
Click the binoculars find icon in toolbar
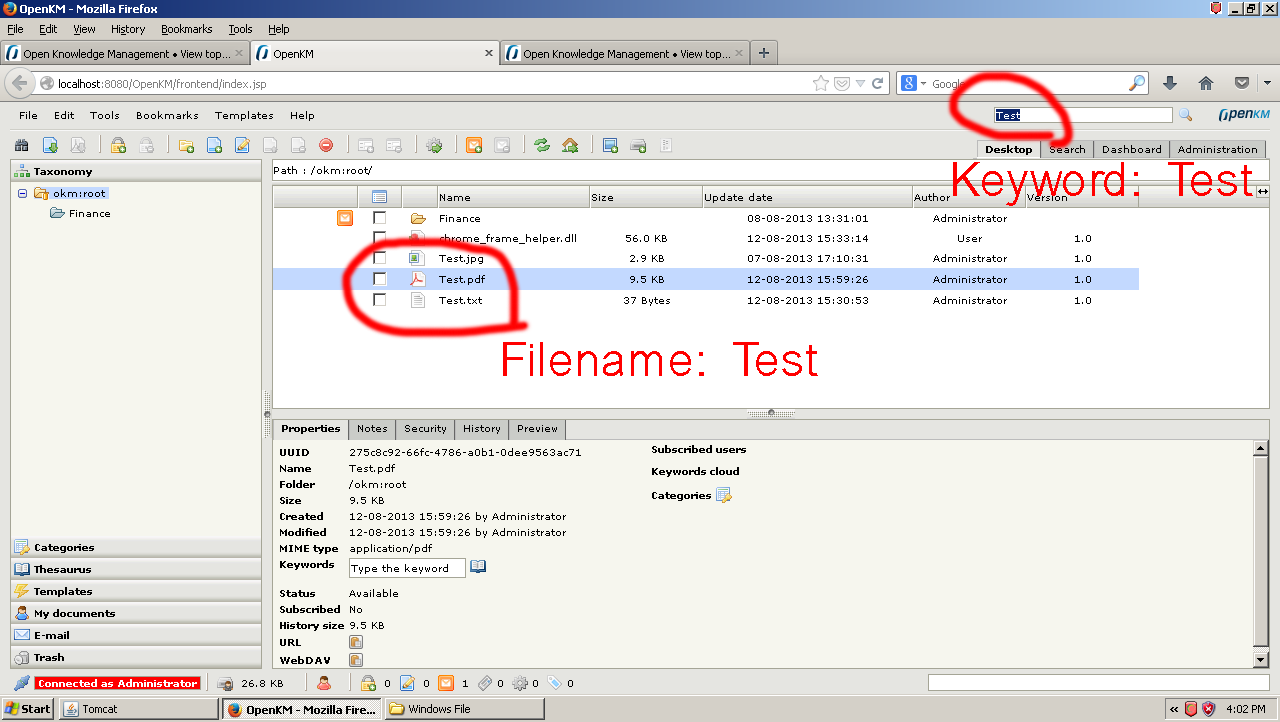click(x=21, y=146)
